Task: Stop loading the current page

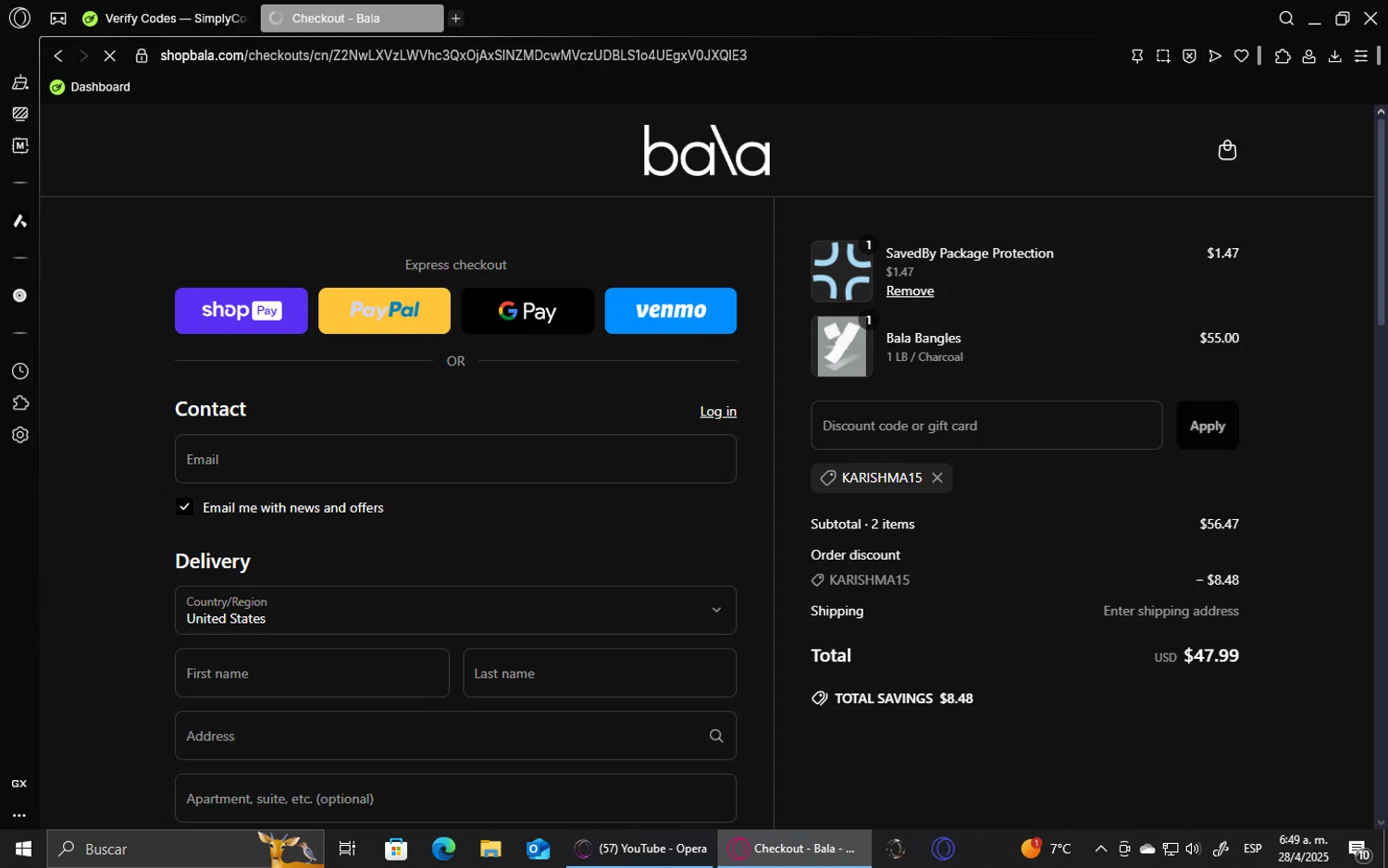Action: point(109,56)
